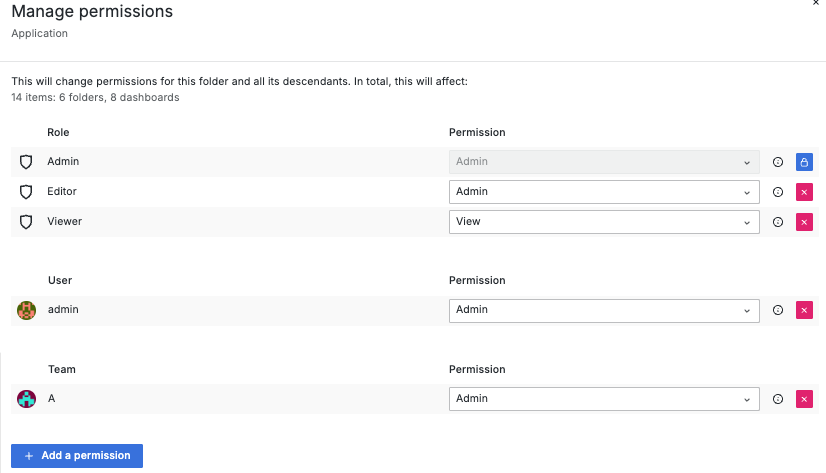Click the info icon for Admin role
Screen dimensions: 826x473
(778, 162)
